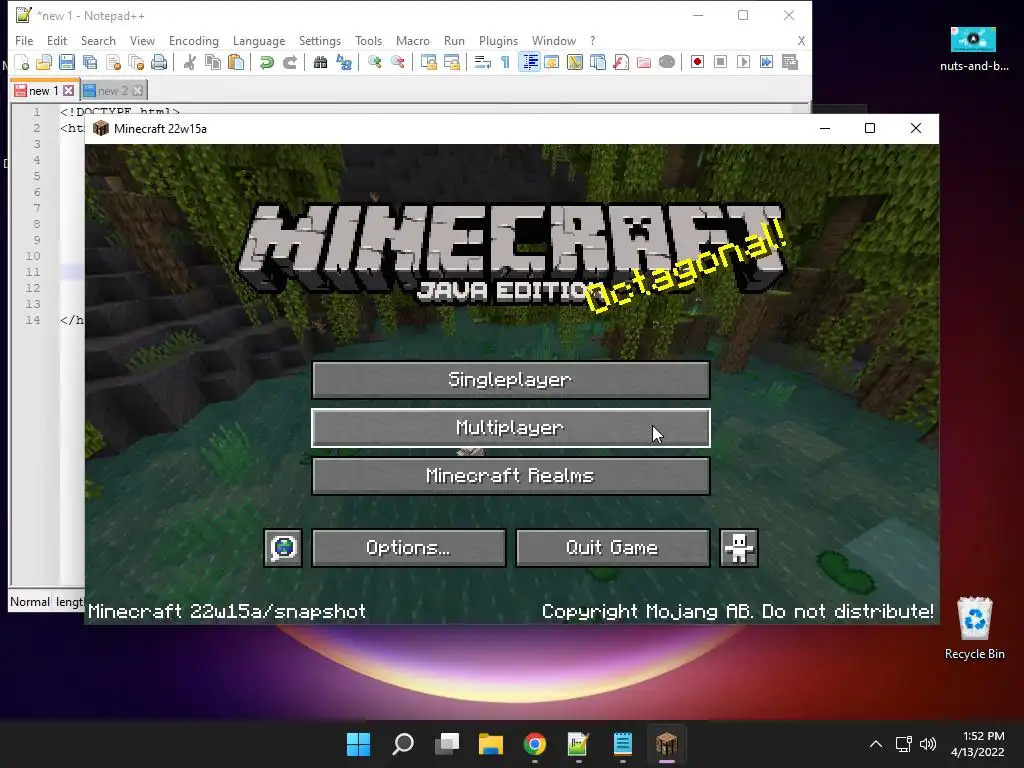Select the Recycle Bin desktop icon
This screenshot has height=768, width=1024.
pyautogui.click(x=974, y=628)
